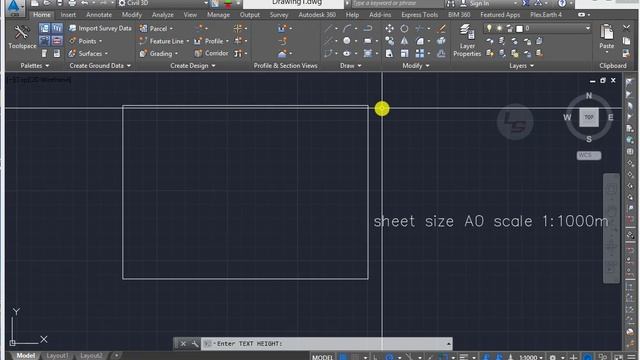The width and height of the screenshot is (640, 360).
Task: Open the Survey ribbon tab
Action: pos(279,15)
